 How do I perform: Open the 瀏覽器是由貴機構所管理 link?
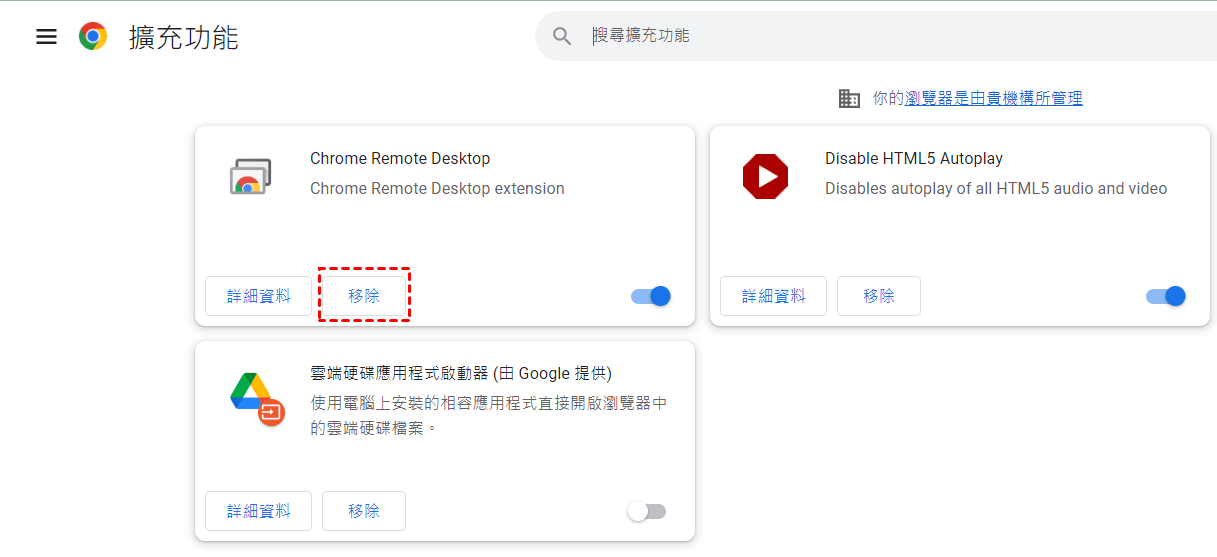click(993, 98)
